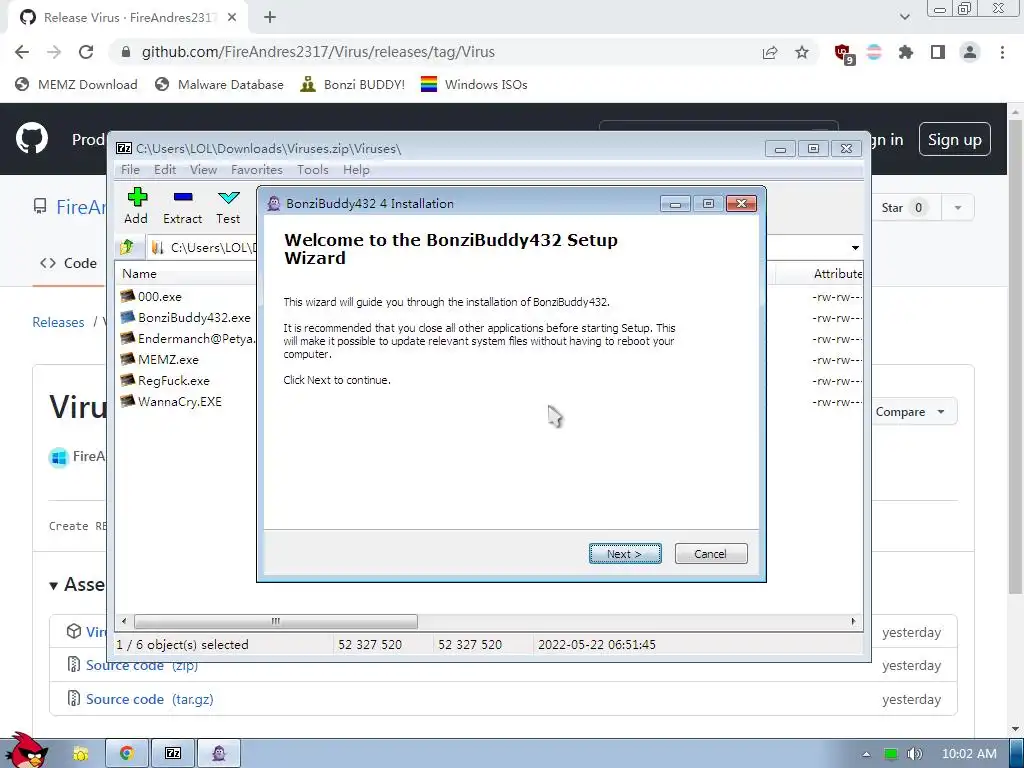Click the 000.exe file icon

pyautogui.click(x=128, y=296)
